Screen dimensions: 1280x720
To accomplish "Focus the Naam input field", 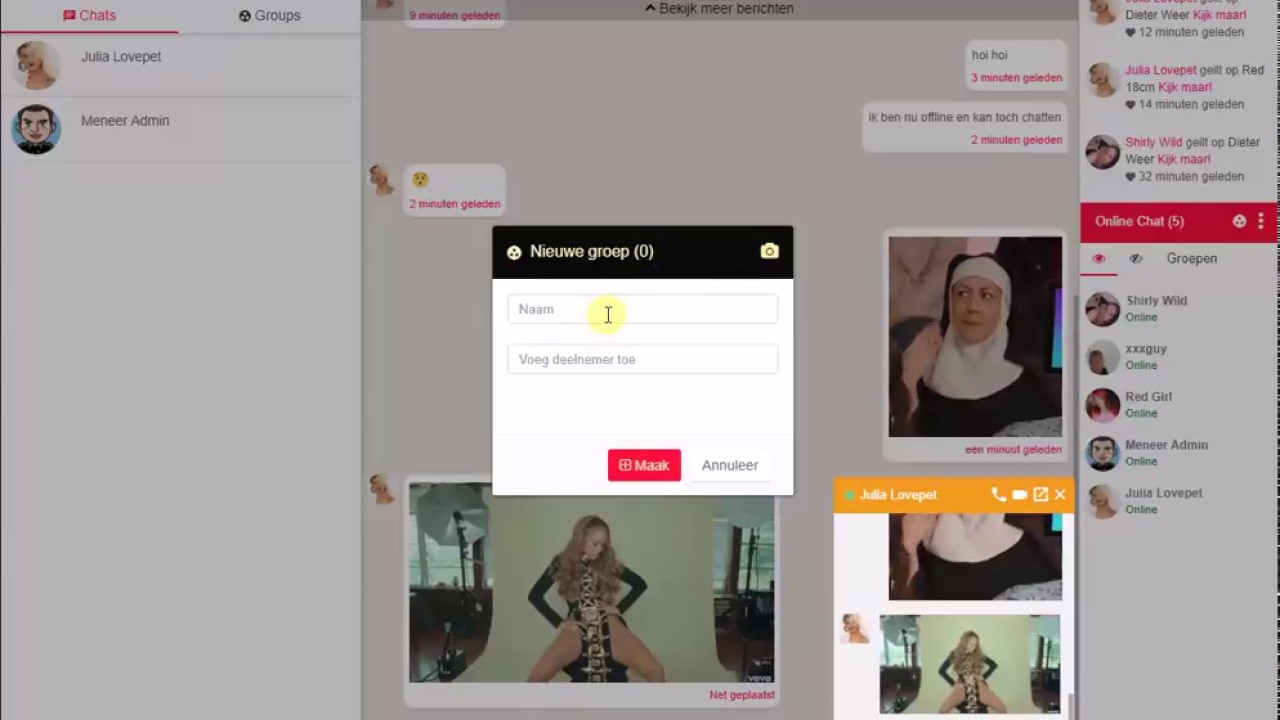I will coord(642,309).
